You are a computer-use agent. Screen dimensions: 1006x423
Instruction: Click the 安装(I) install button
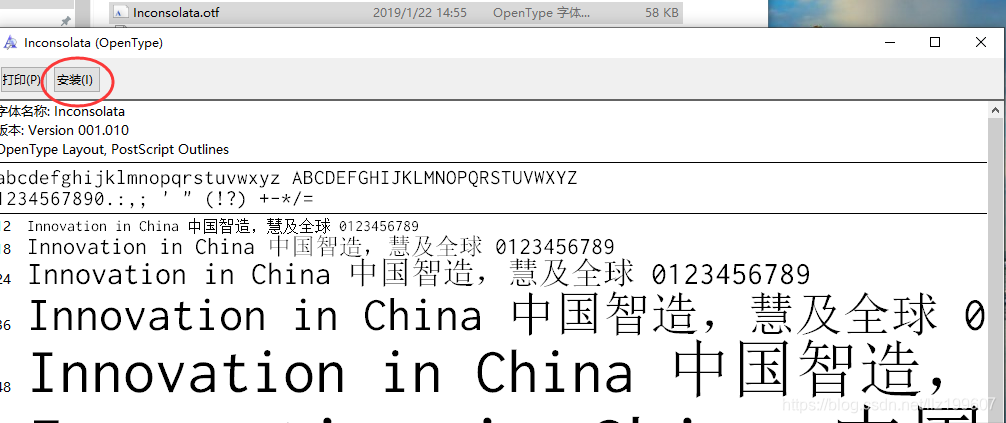(x=76, y=80)
